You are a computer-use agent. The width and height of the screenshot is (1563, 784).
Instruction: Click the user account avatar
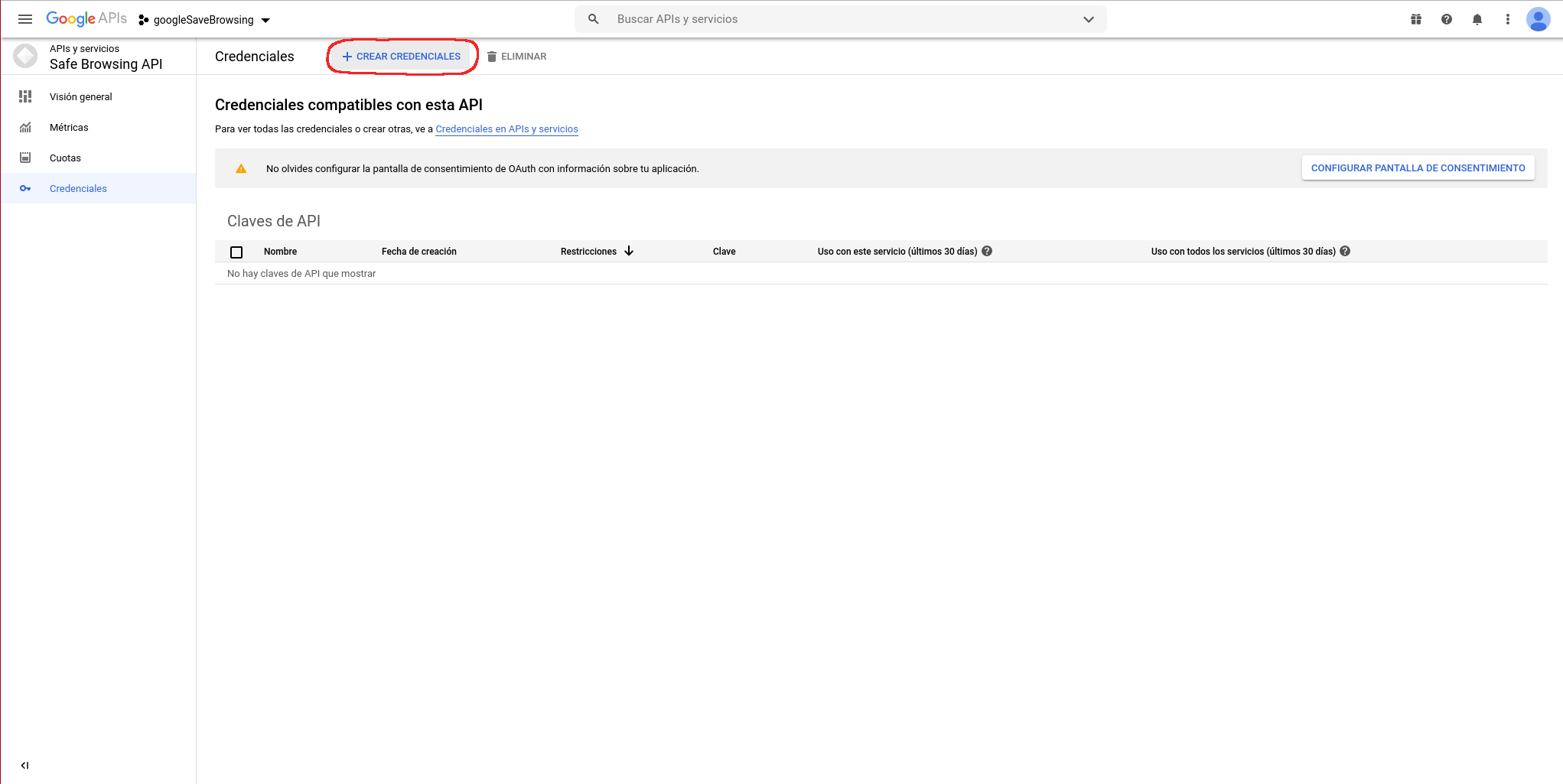click(1538, 19)
